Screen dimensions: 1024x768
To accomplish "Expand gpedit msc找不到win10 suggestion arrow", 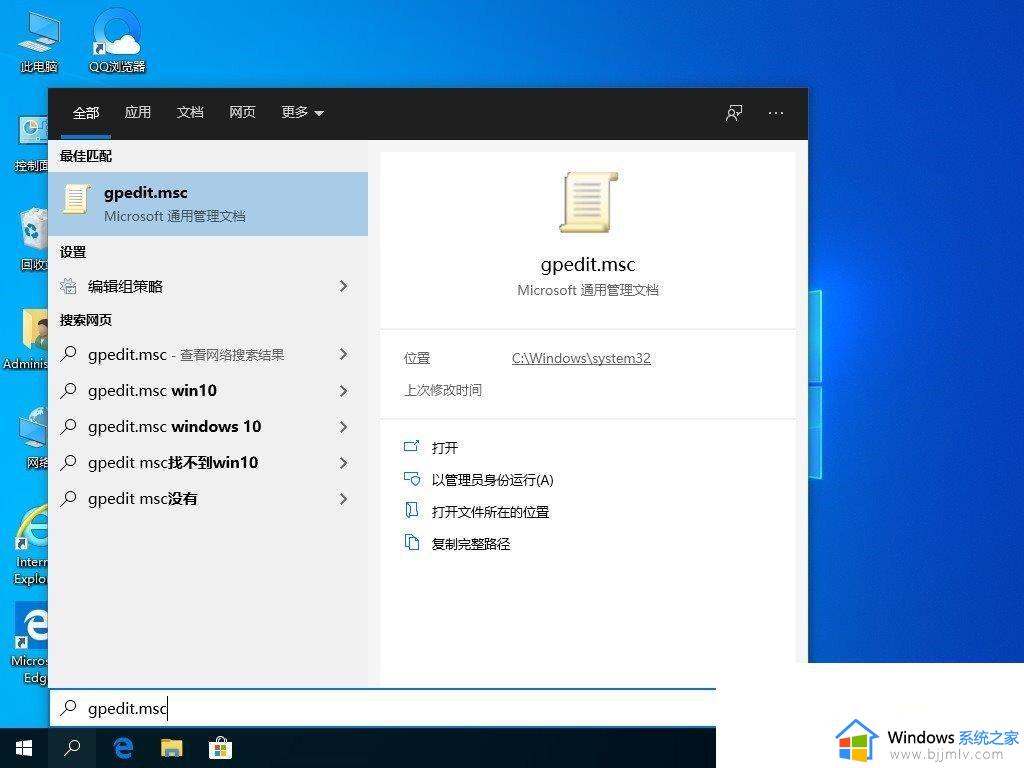I will click(x=344, y=462).
